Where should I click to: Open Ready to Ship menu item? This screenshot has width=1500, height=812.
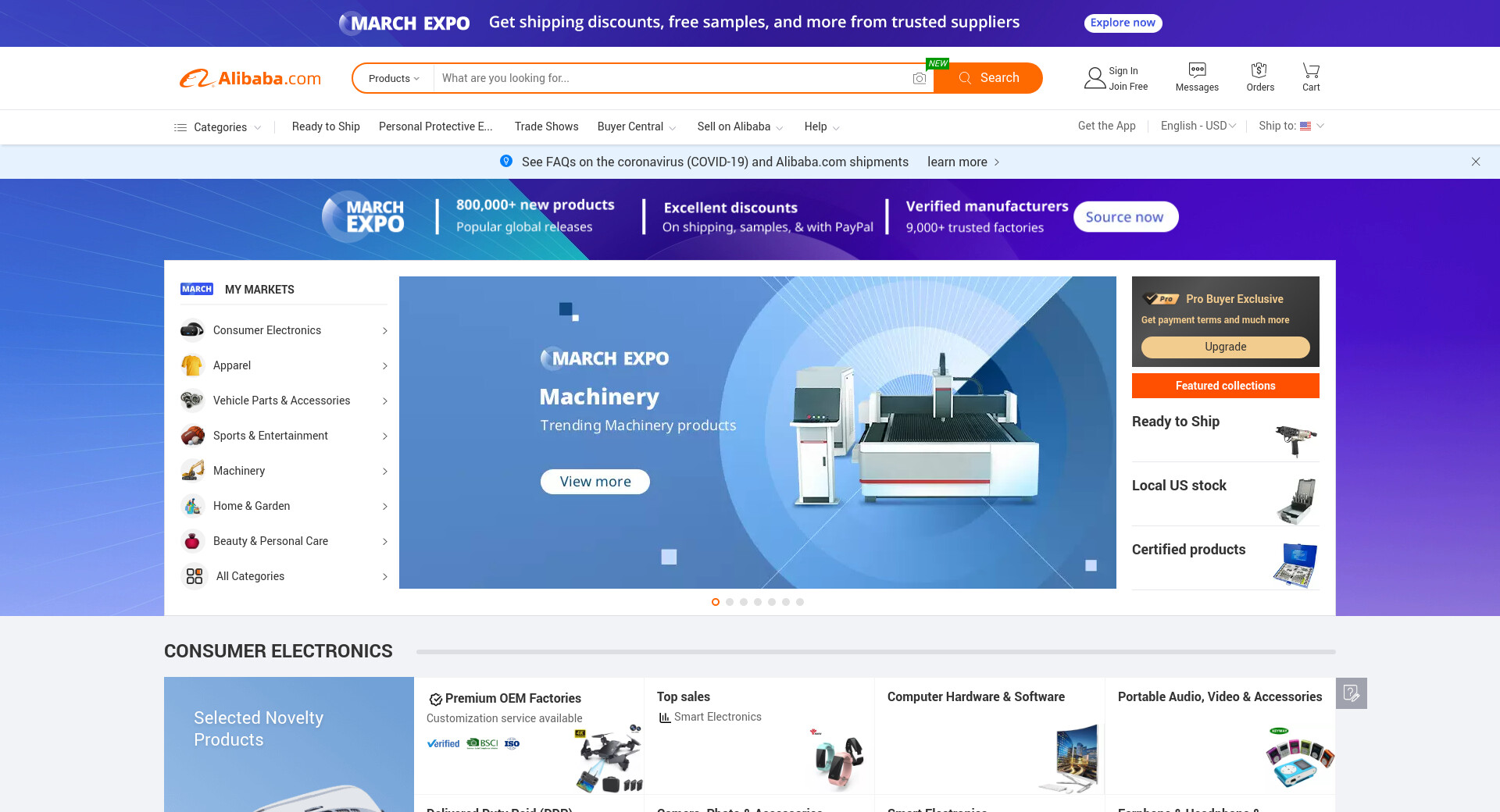point(326,126)
